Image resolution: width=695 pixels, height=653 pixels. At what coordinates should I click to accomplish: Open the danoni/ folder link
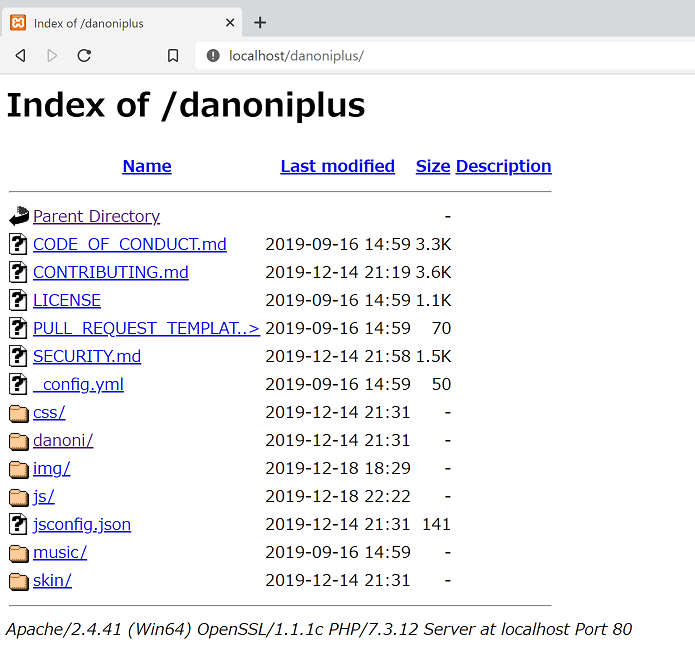pos(63,440)
